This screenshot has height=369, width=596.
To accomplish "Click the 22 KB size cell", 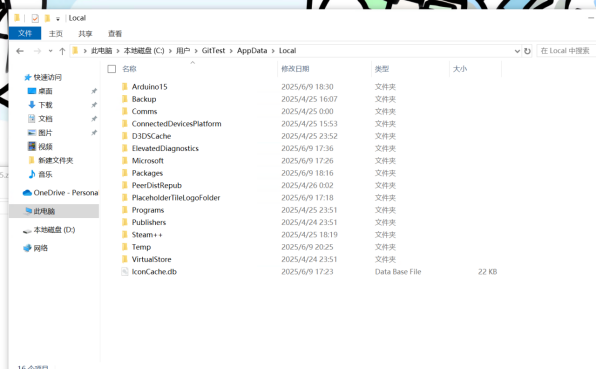I will tap(487, 272).
